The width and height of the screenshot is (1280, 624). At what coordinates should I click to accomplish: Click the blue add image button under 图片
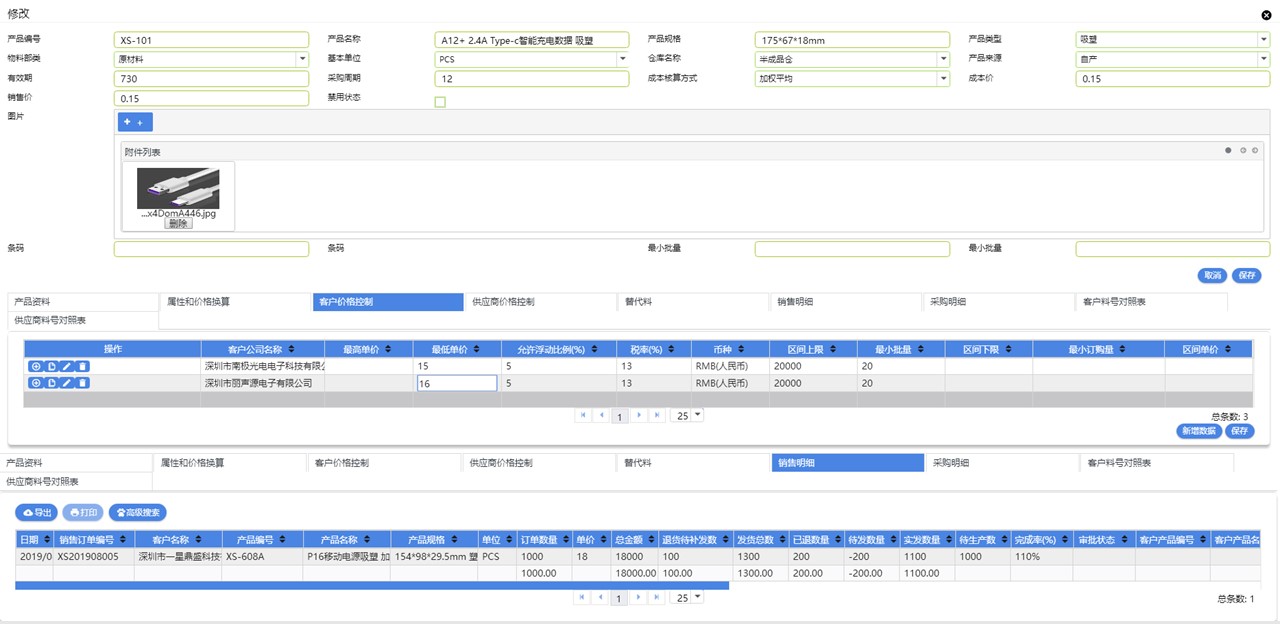tap(135, 122)
